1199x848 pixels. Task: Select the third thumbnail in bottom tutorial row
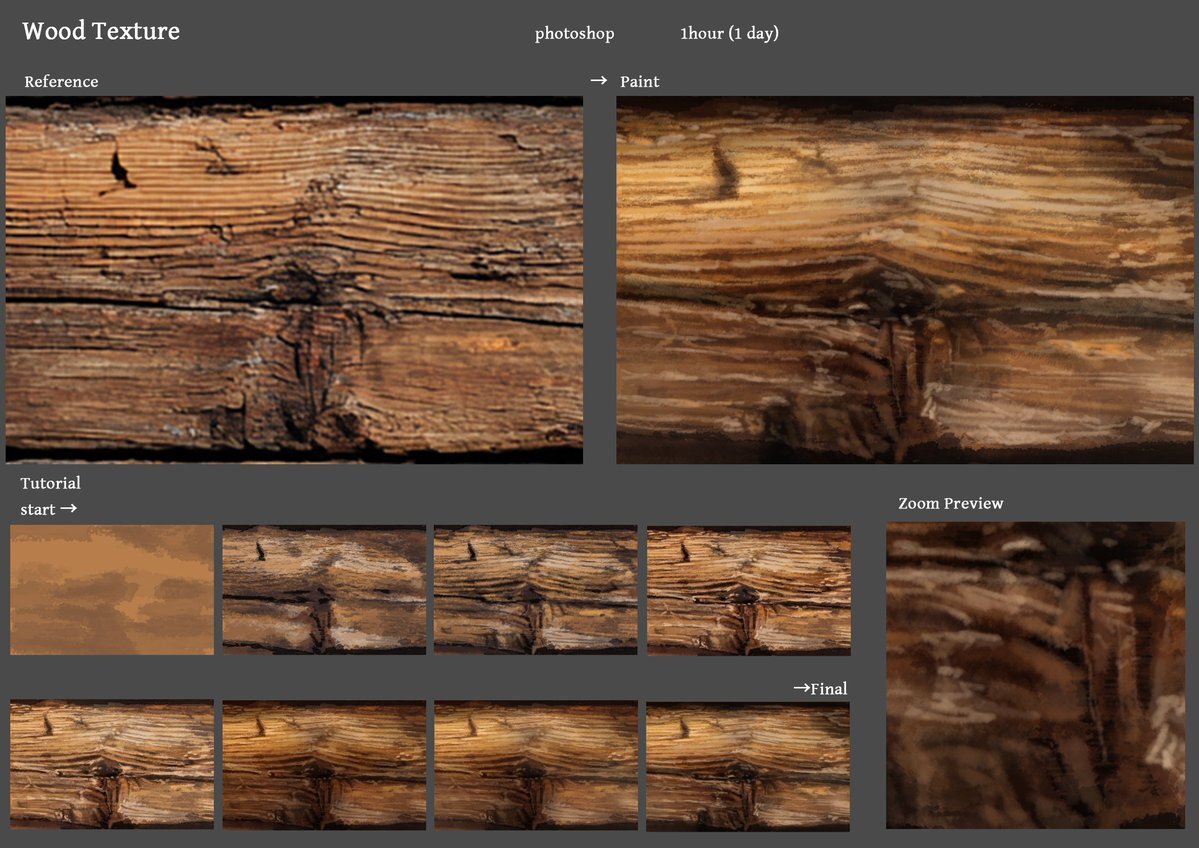click(x=535, y=764)
